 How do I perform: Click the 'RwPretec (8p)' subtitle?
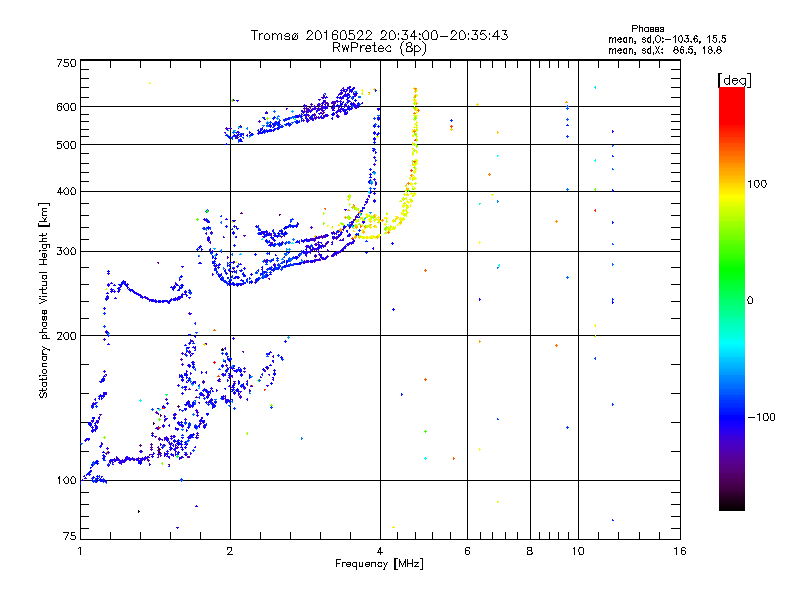pos(379,48)
